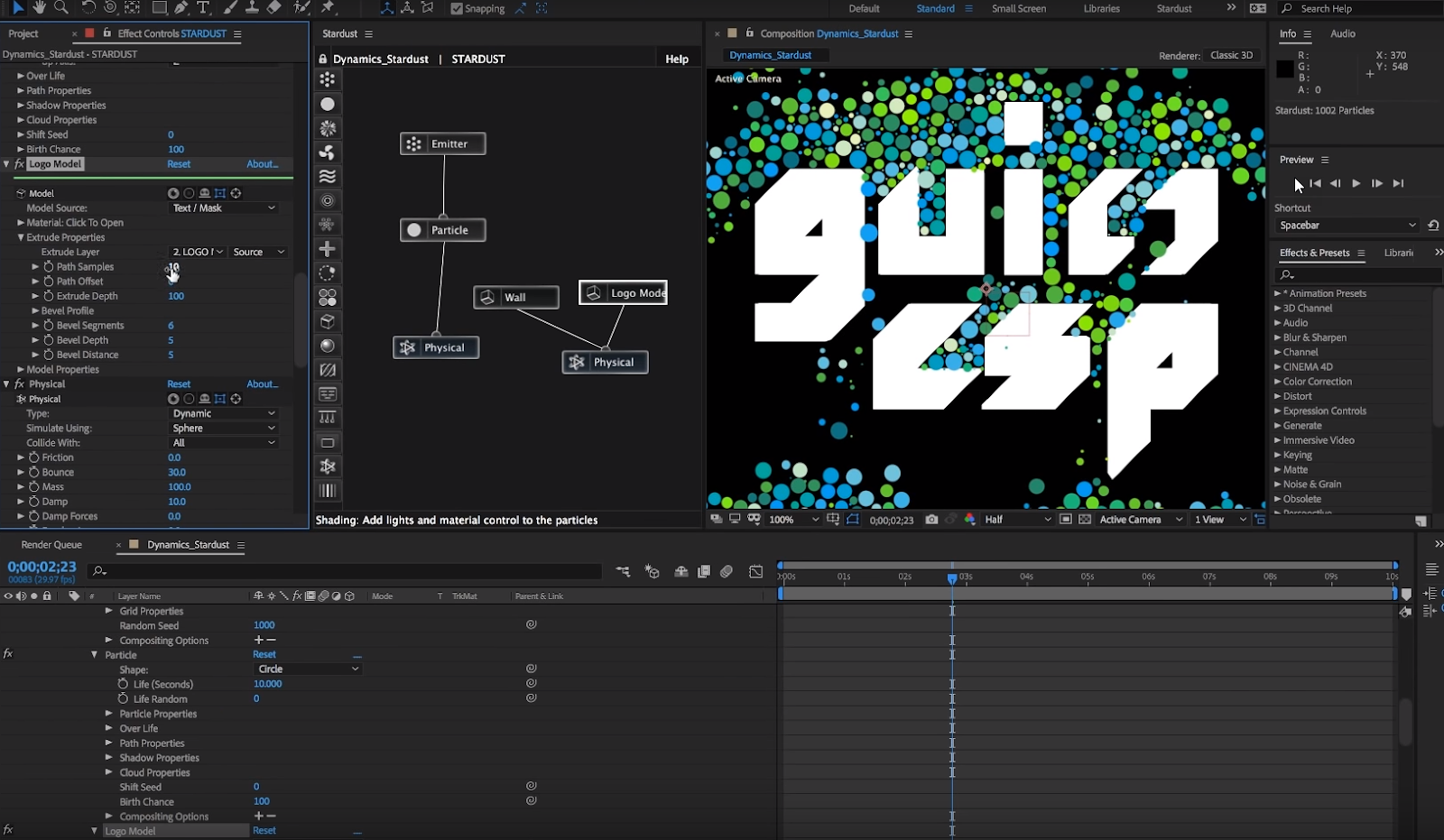Click the Wall node in Stardust graph
The height and width of the screenshot is (840, 1444).
pyautogui.click(x=516, y=297)
